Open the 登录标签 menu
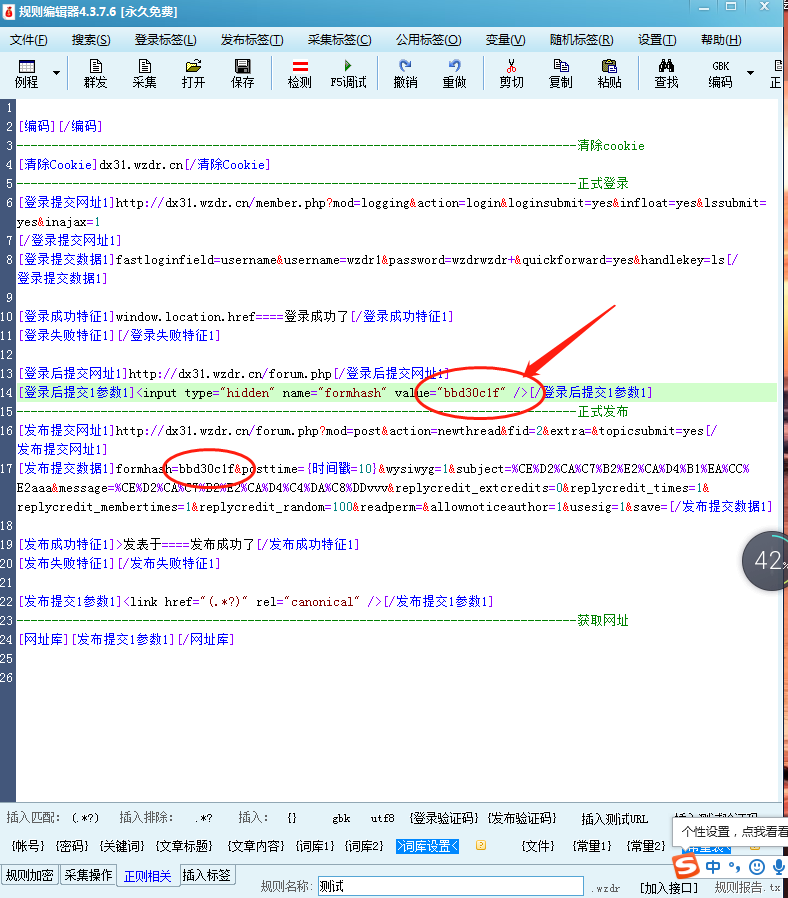 click(x=165, y=40)
